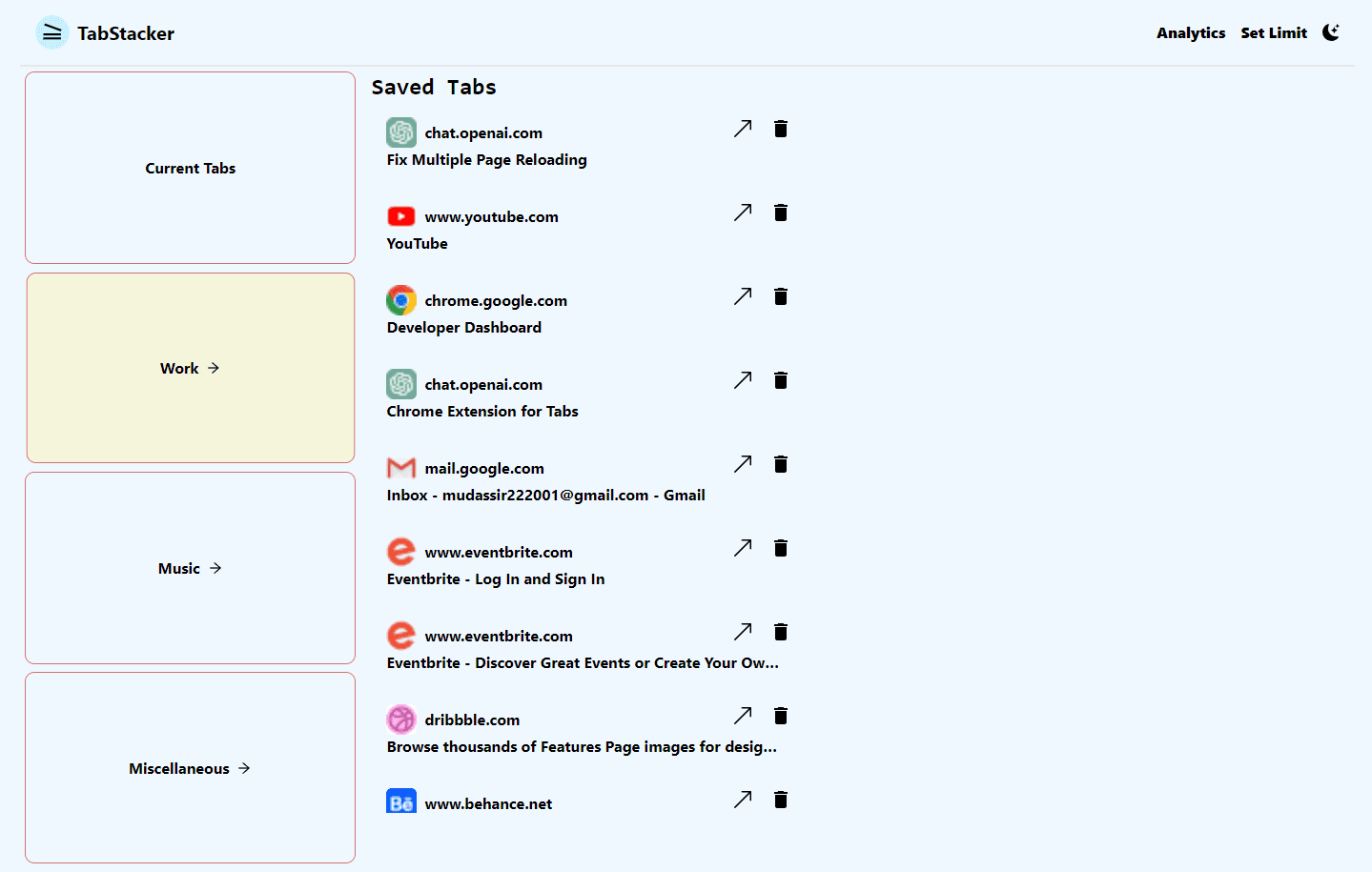Click the 'mail.google.com' domain text
The image size is (1372, 872).
point(484,469)
